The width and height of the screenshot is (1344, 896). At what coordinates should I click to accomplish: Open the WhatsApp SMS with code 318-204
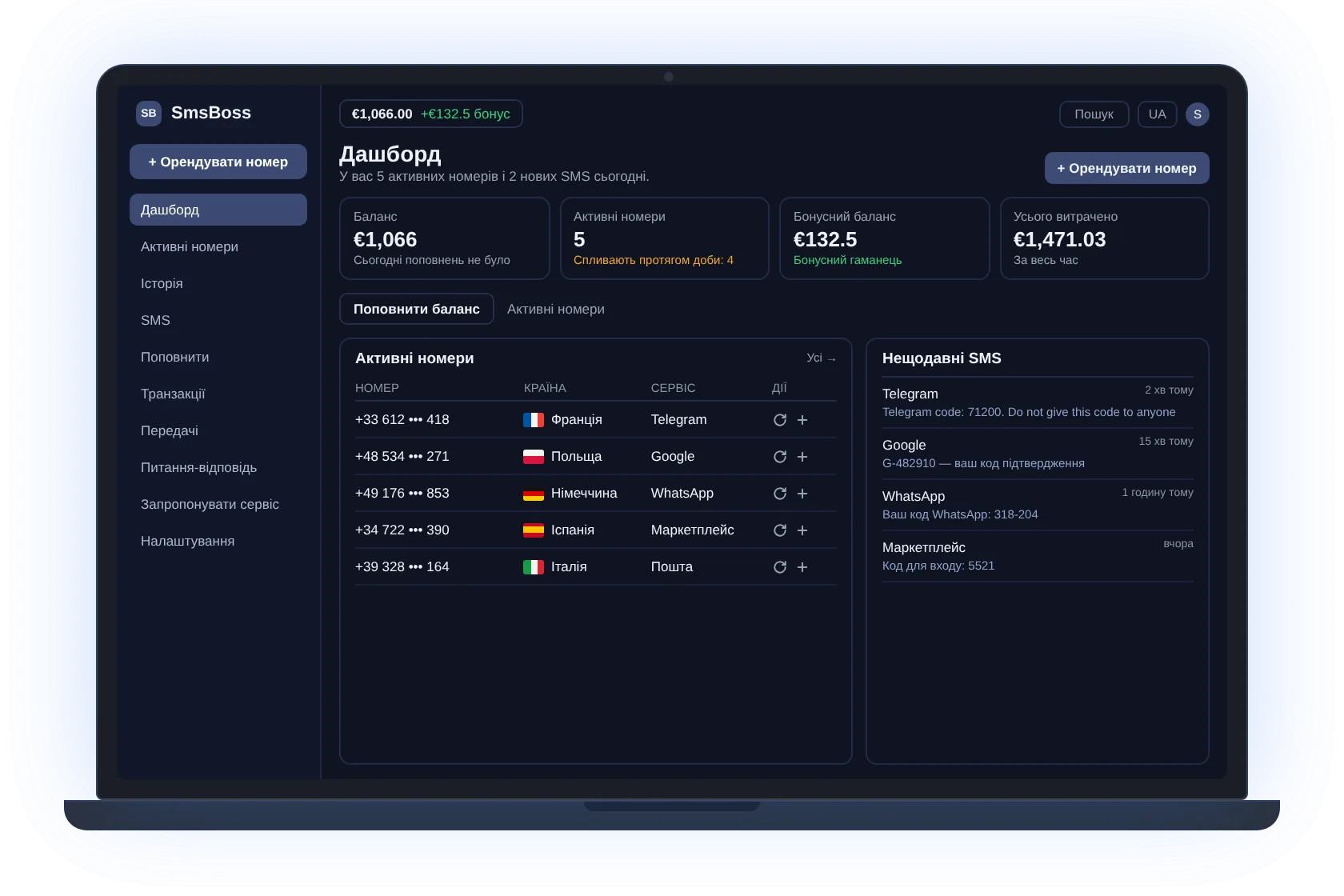tap(1038, 505)
